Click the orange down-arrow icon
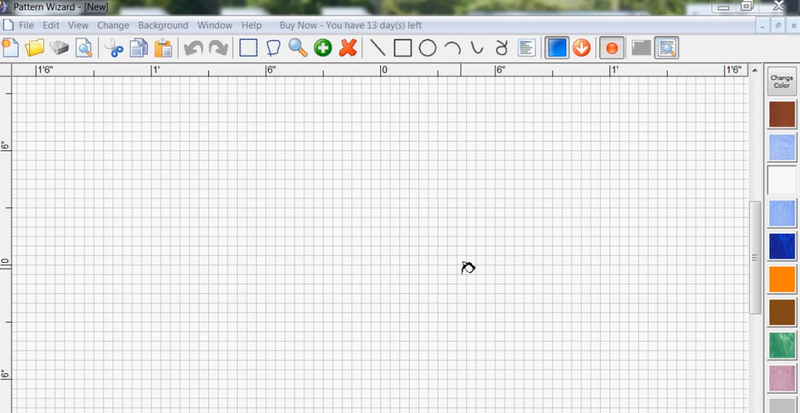The image size is (800, 413). [581, 48]
